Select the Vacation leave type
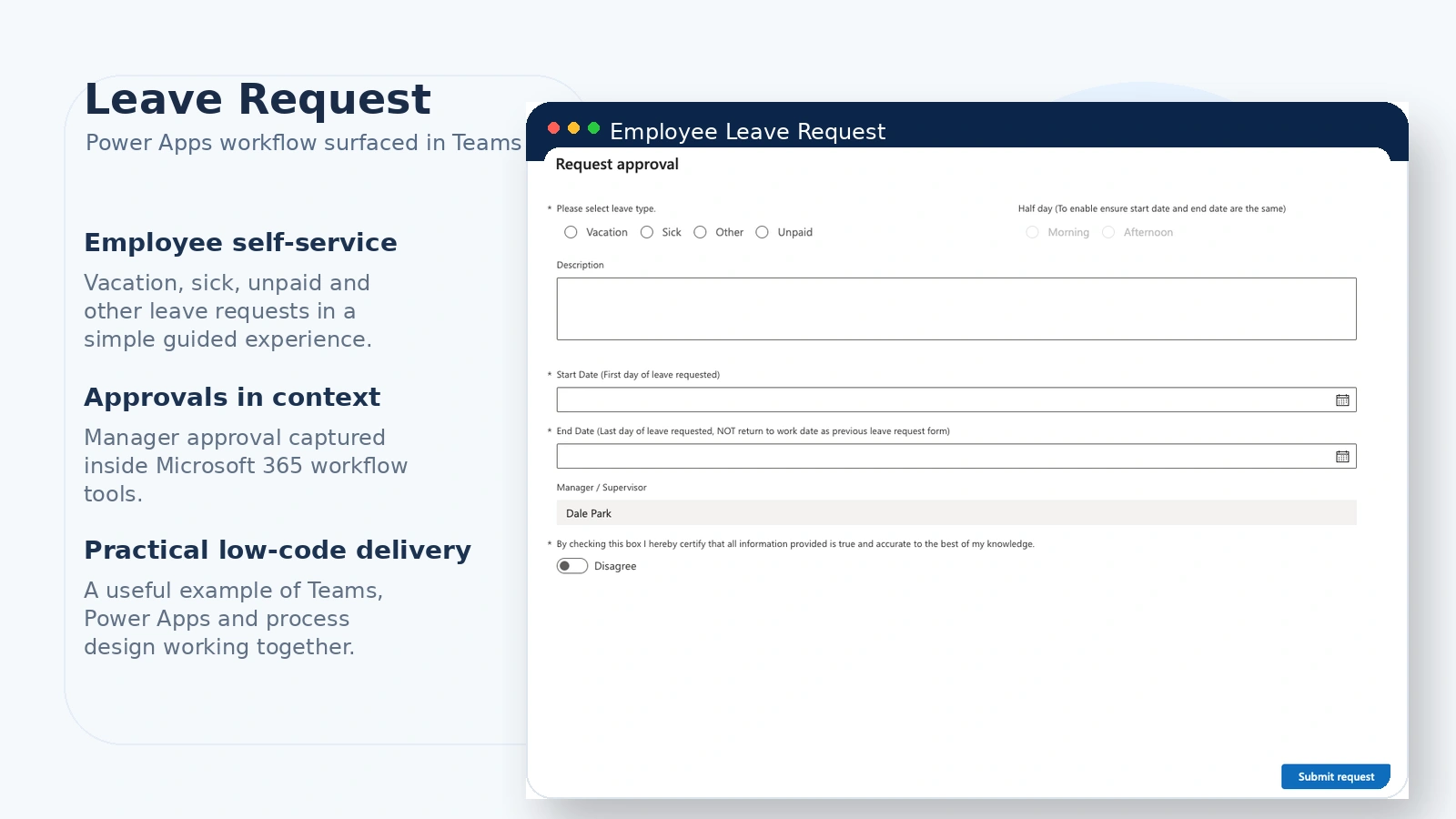The width and height of the screenshot is (1456, 819). pyautogui.click(x=571, y=232)
